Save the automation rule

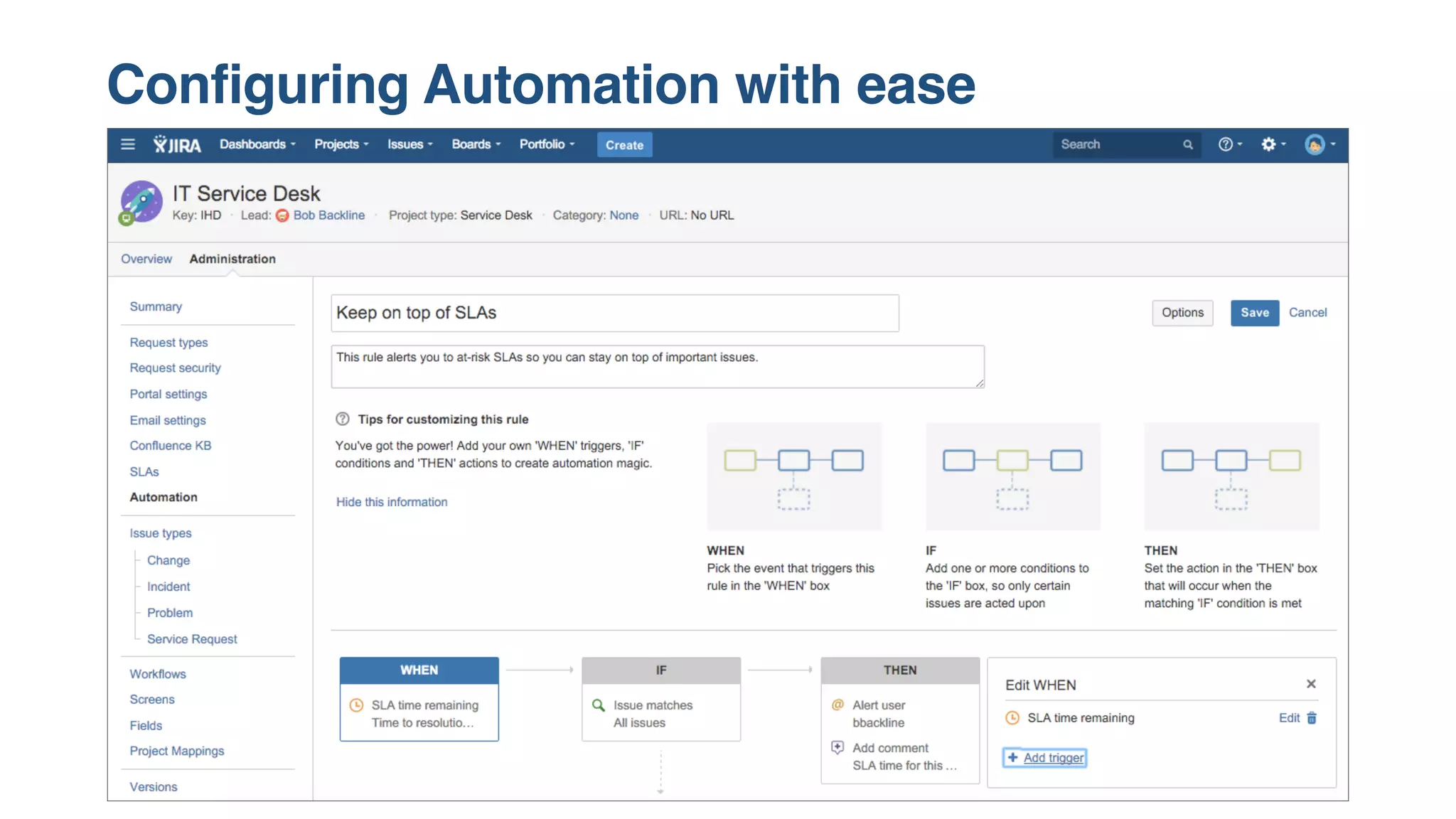pyautogui.click(x=1255, y=313)
